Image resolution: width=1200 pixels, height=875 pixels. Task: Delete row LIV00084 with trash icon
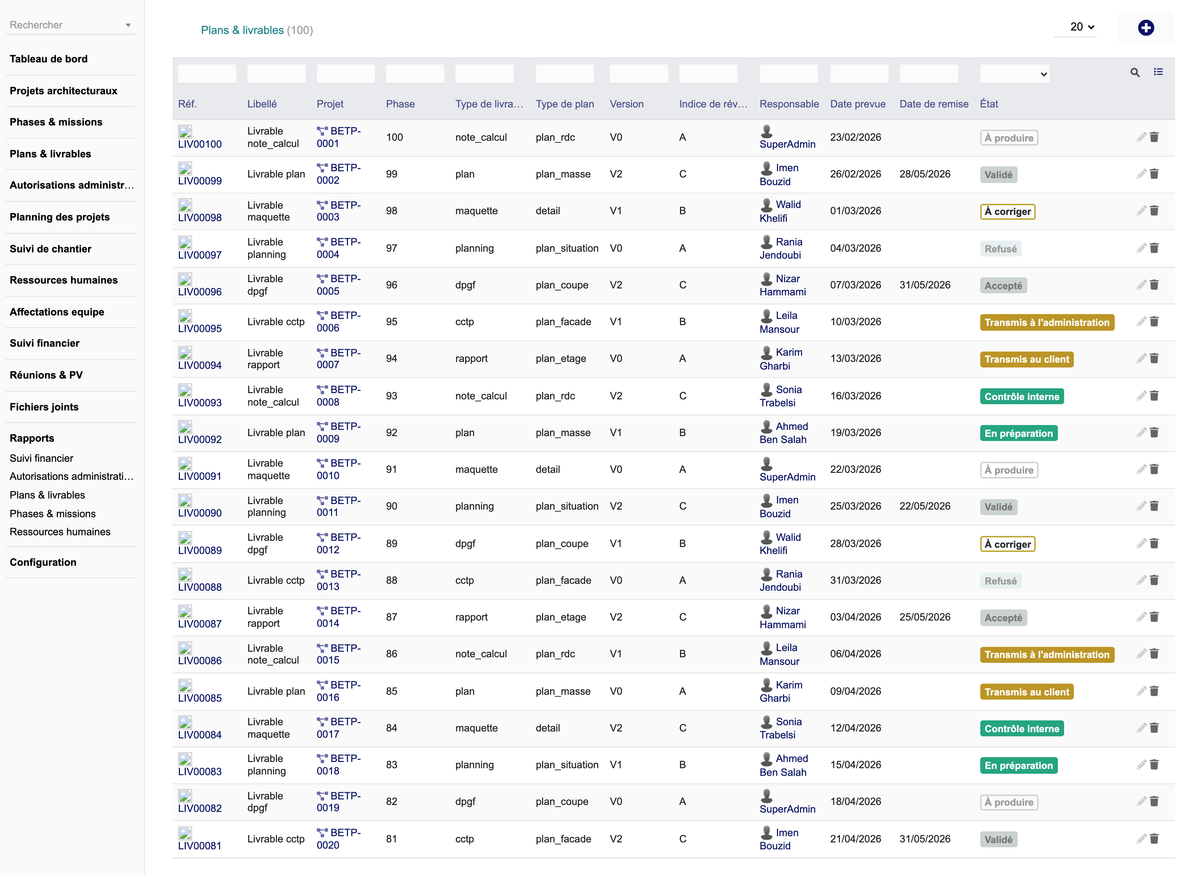1154,729
